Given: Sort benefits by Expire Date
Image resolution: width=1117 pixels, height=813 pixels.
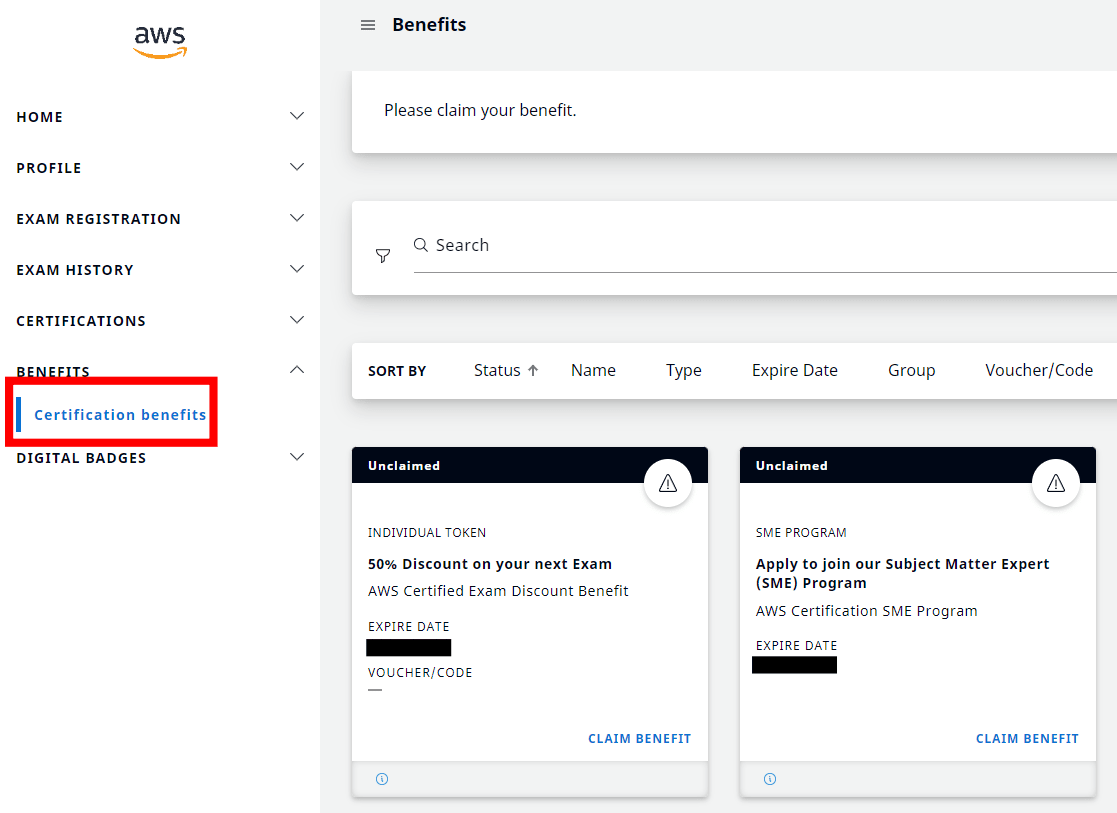Looking at the screenshot, I should coord(794,371).
